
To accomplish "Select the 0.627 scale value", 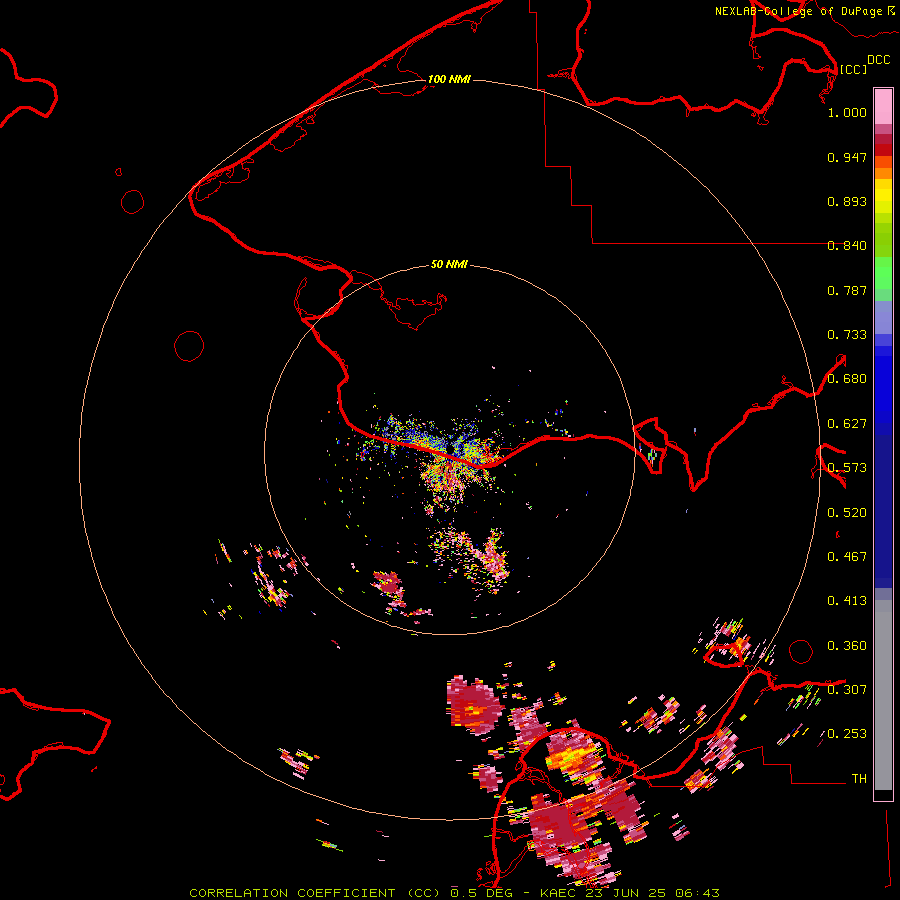I will point(847,424).
